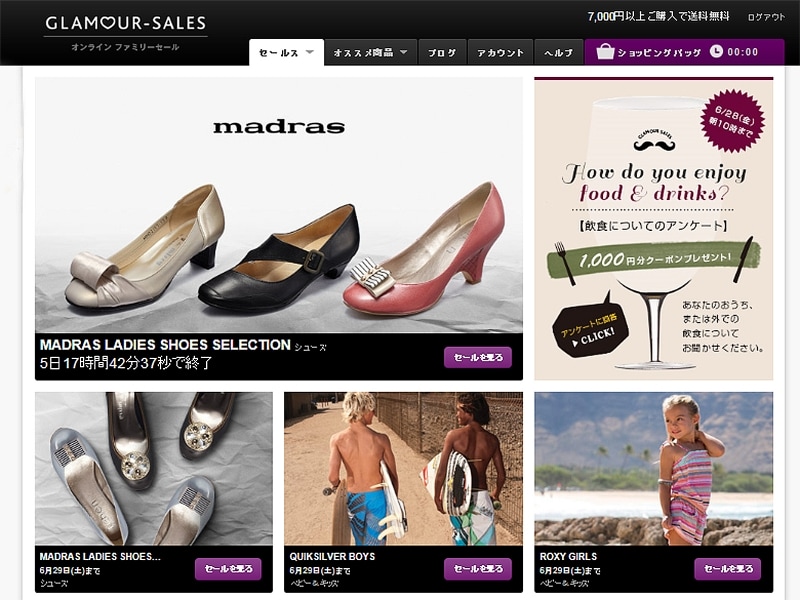
Task: Click the fork icon on coupon ribbon
Action: point(565,262)
